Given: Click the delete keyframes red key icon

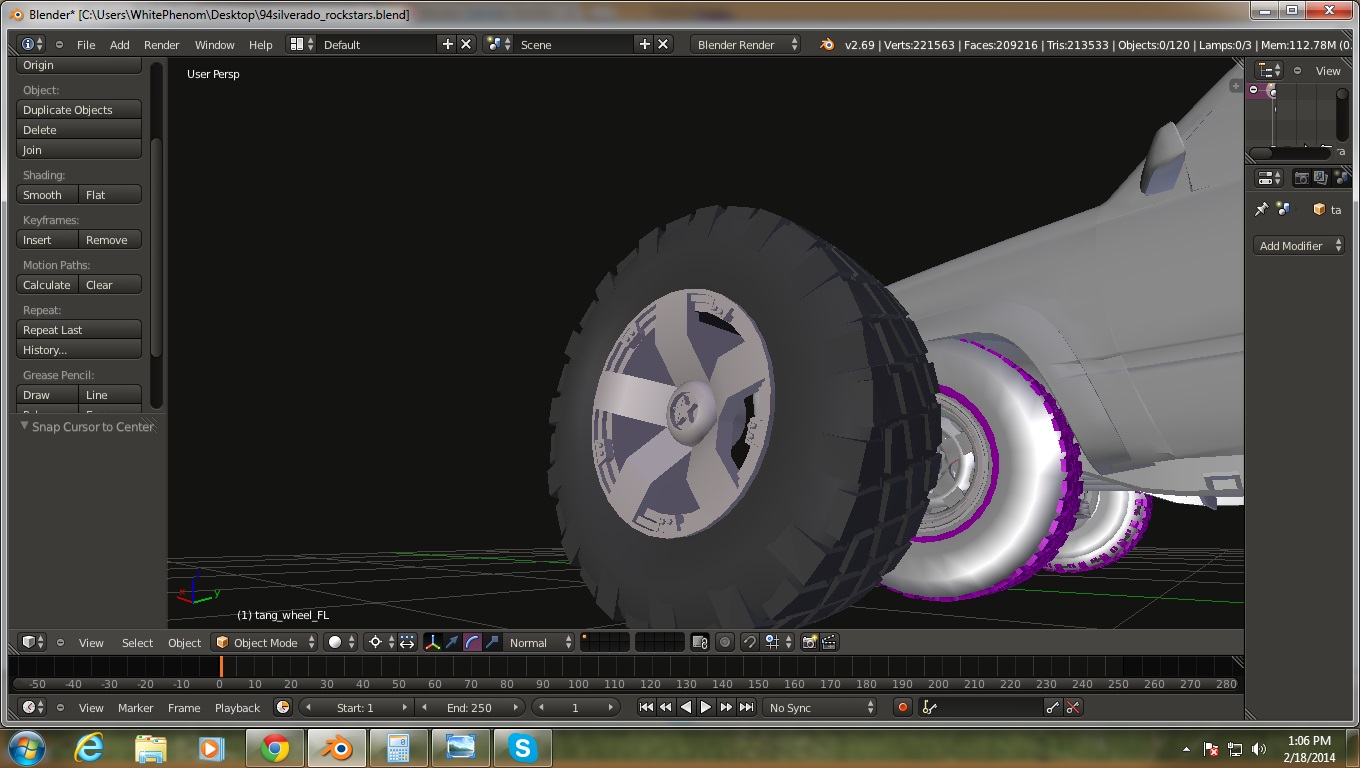Looking at the screenshot, I should 1073,707.
